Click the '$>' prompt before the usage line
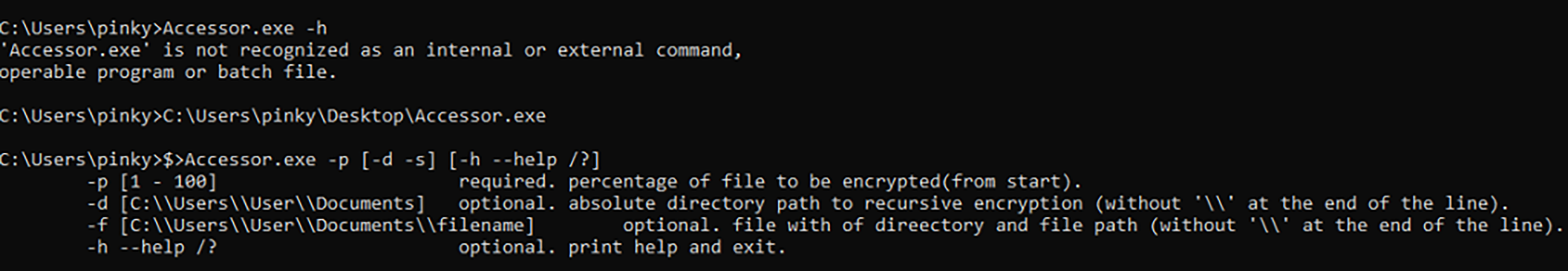This screenshot has height=271, width=1568. click(x=173, y=160)
